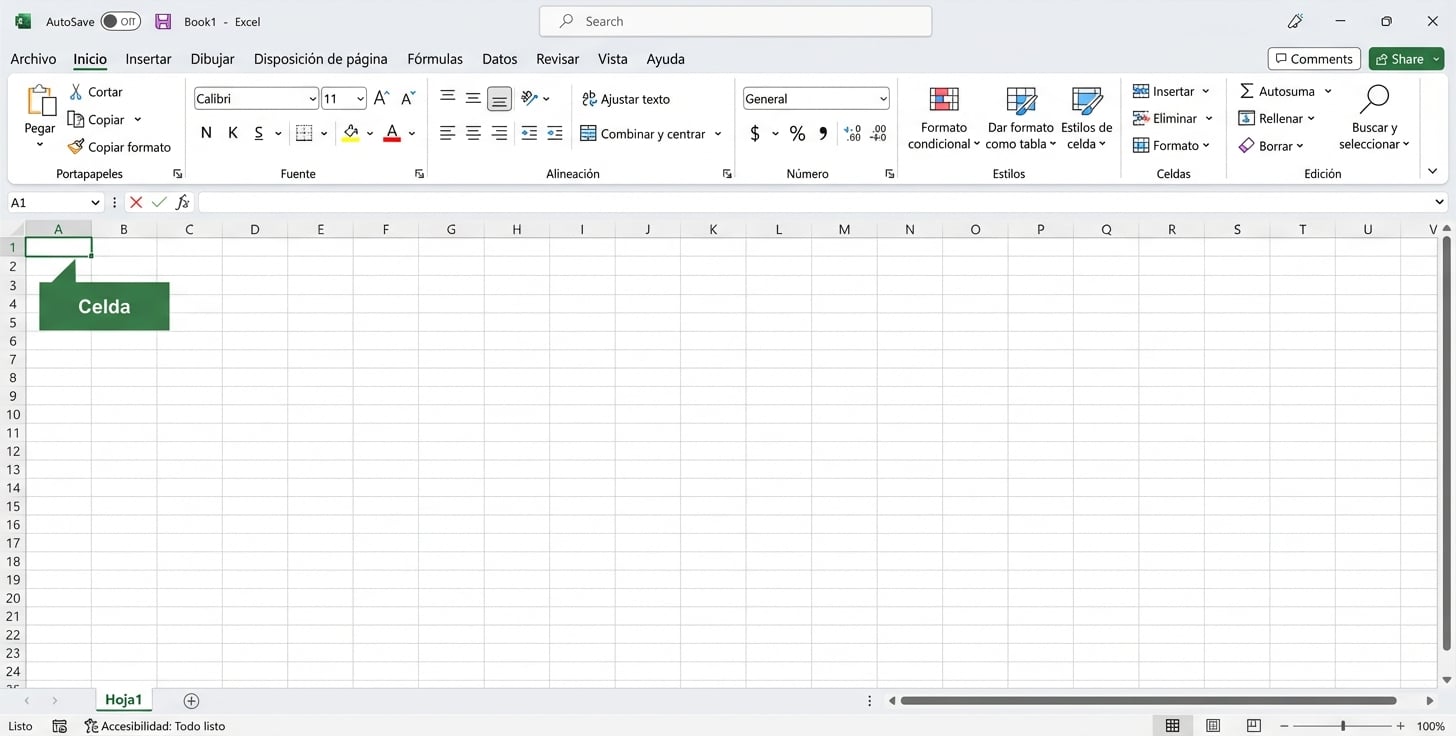
Task: Open the Disposición de página tab
Action: point(320,59)
